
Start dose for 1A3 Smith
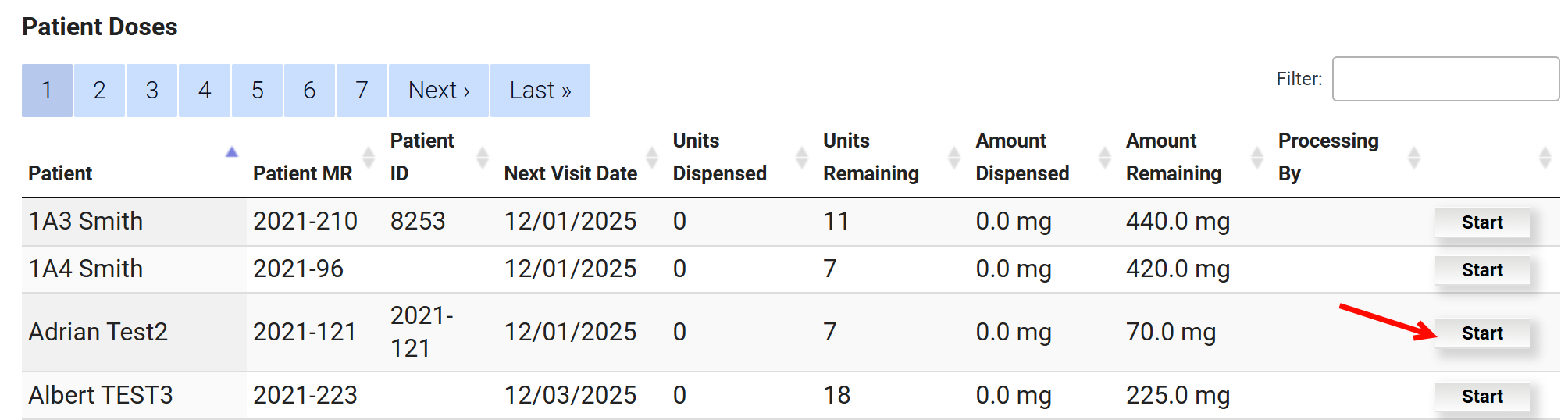(1481, 222)
